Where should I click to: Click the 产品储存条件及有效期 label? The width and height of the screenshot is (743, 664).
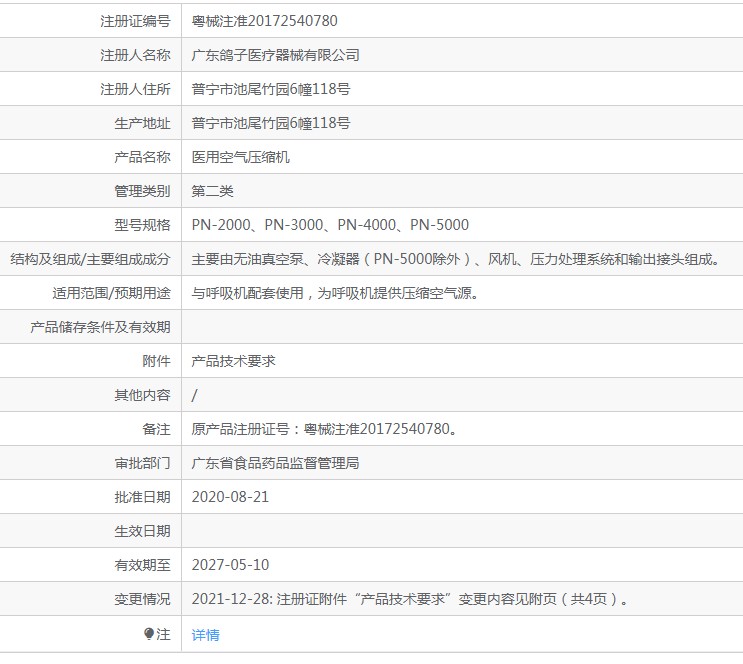[100, 327]
